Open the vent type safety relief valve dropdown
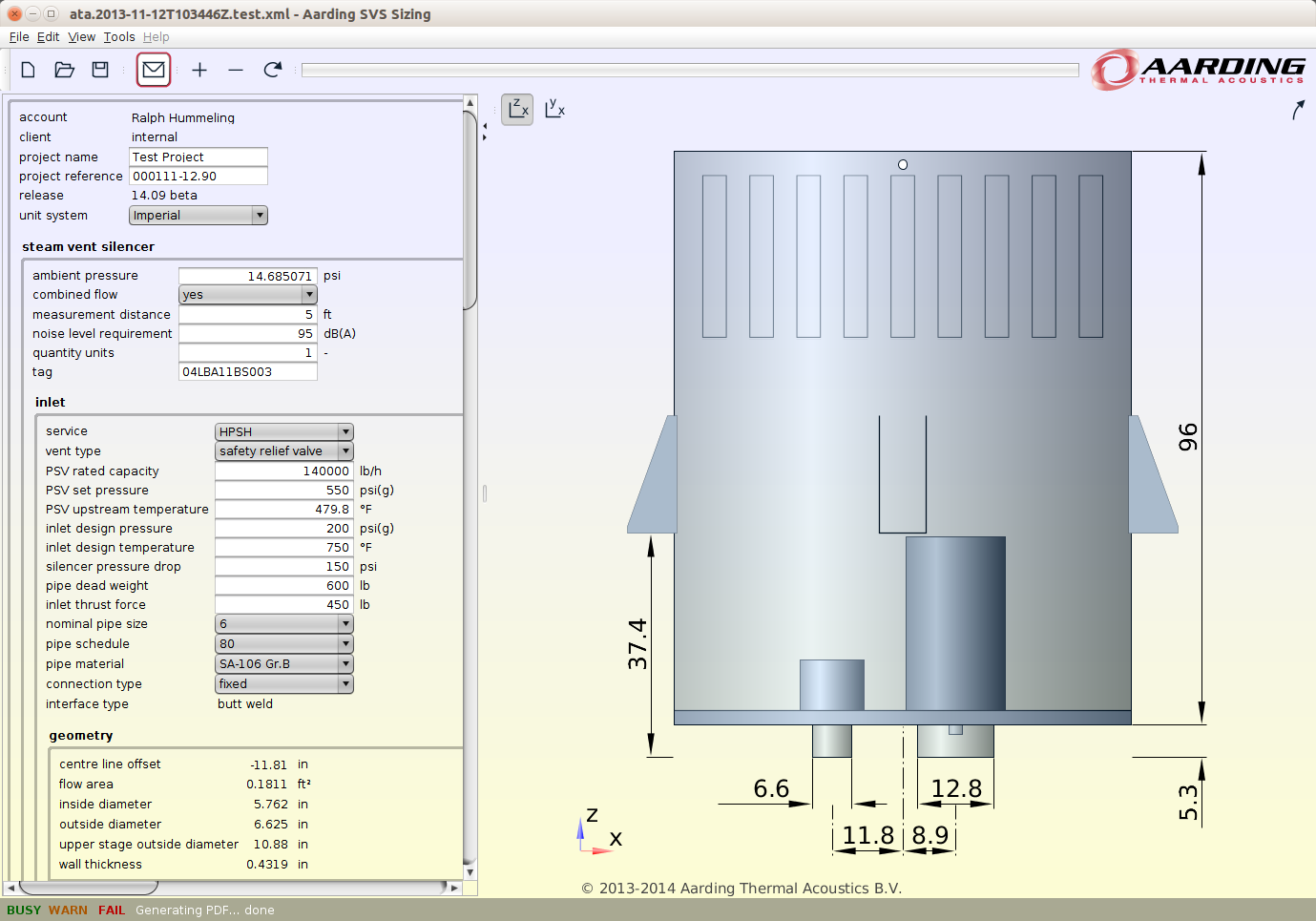This screenshot has height=921, width=1316. pyautogui.click(x=284, y=451)
